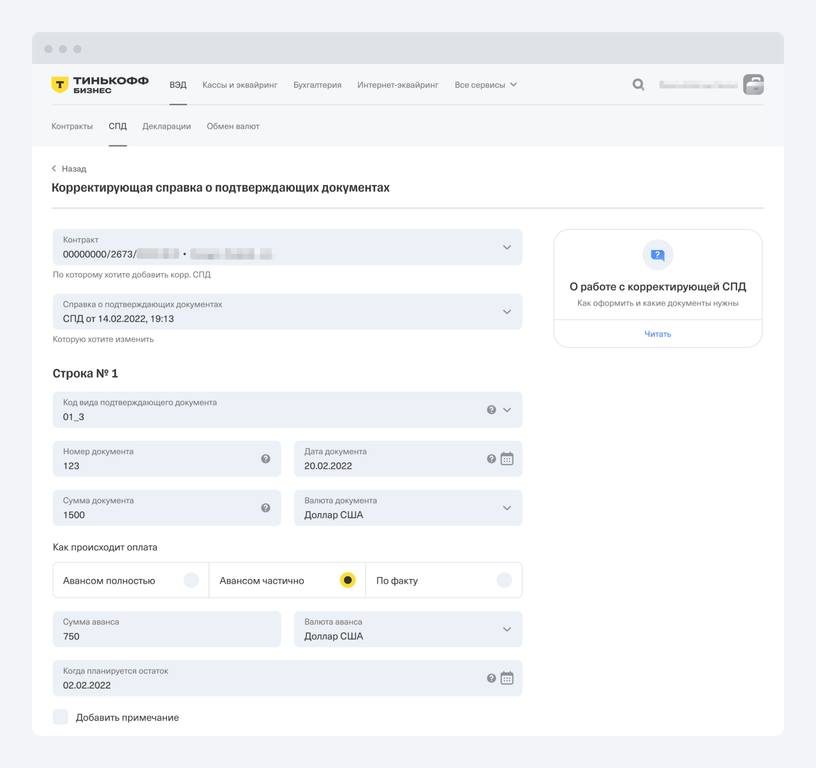
Task: Click the Читать link
Action: [657, 334]
